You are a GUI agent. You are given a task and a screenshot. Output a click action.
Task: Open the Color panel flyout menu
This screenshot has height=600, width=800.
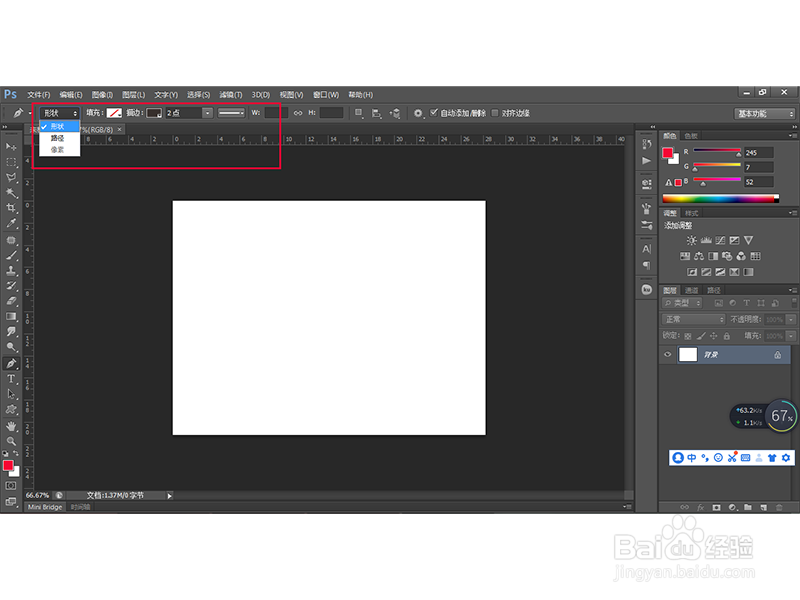coord(792,136)
